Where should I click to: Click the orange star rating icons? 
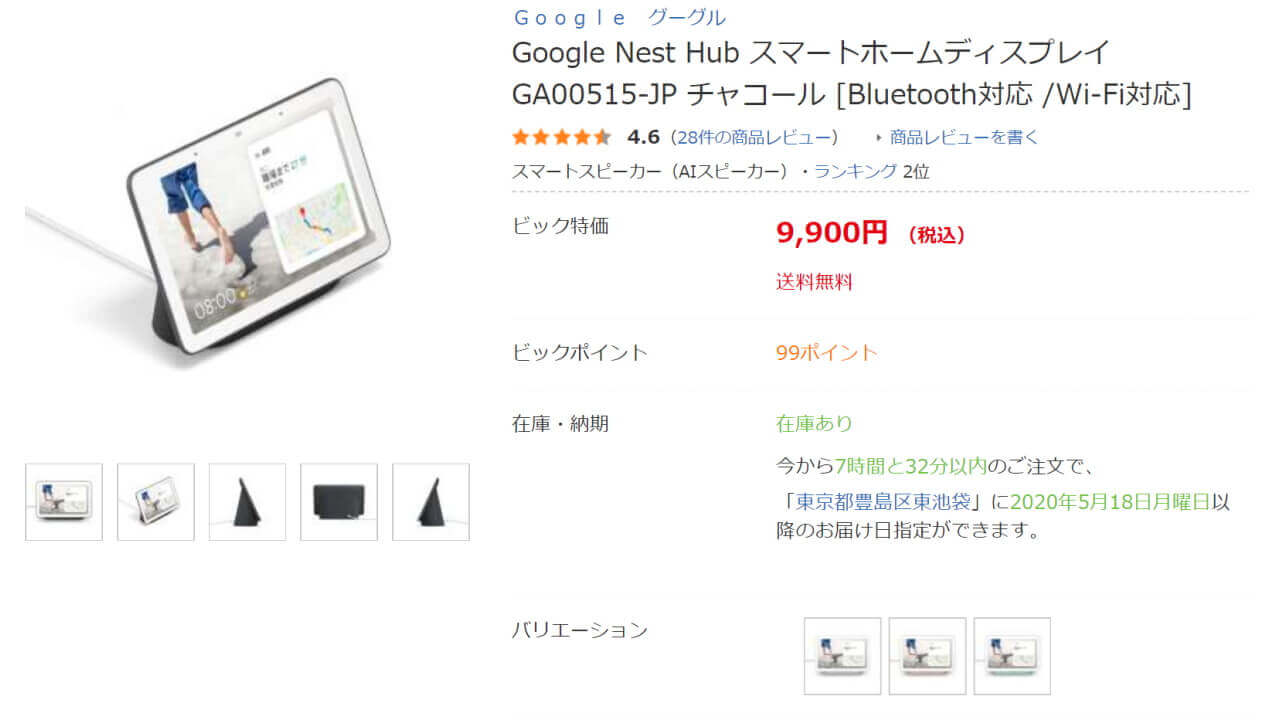click(x=560, y=137)
